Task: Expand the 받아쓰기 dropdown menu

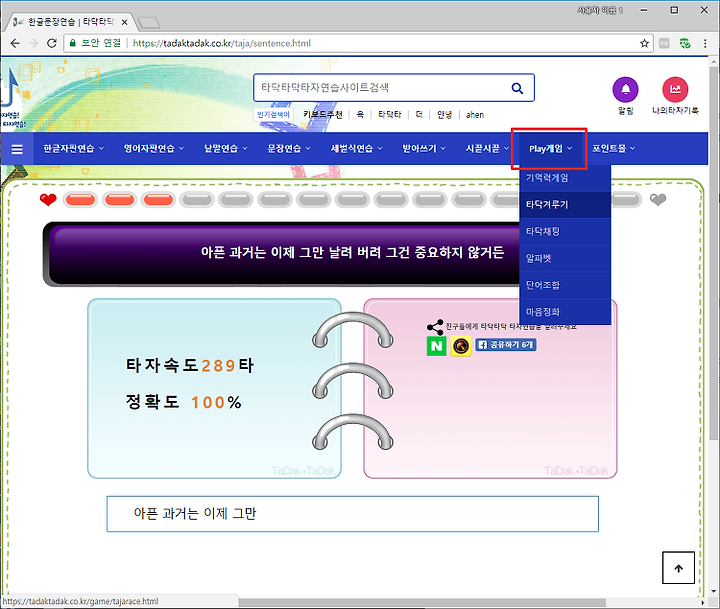Action: [424, 148]
